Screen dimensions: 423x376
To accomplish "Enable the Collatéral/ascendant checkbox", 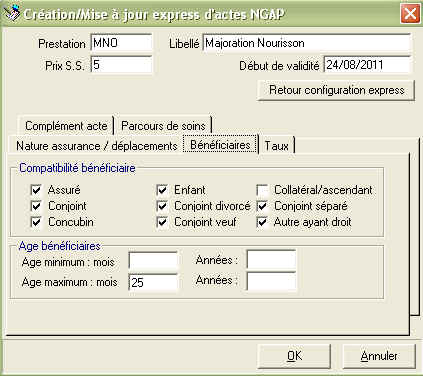I will (x=262, y=190).
